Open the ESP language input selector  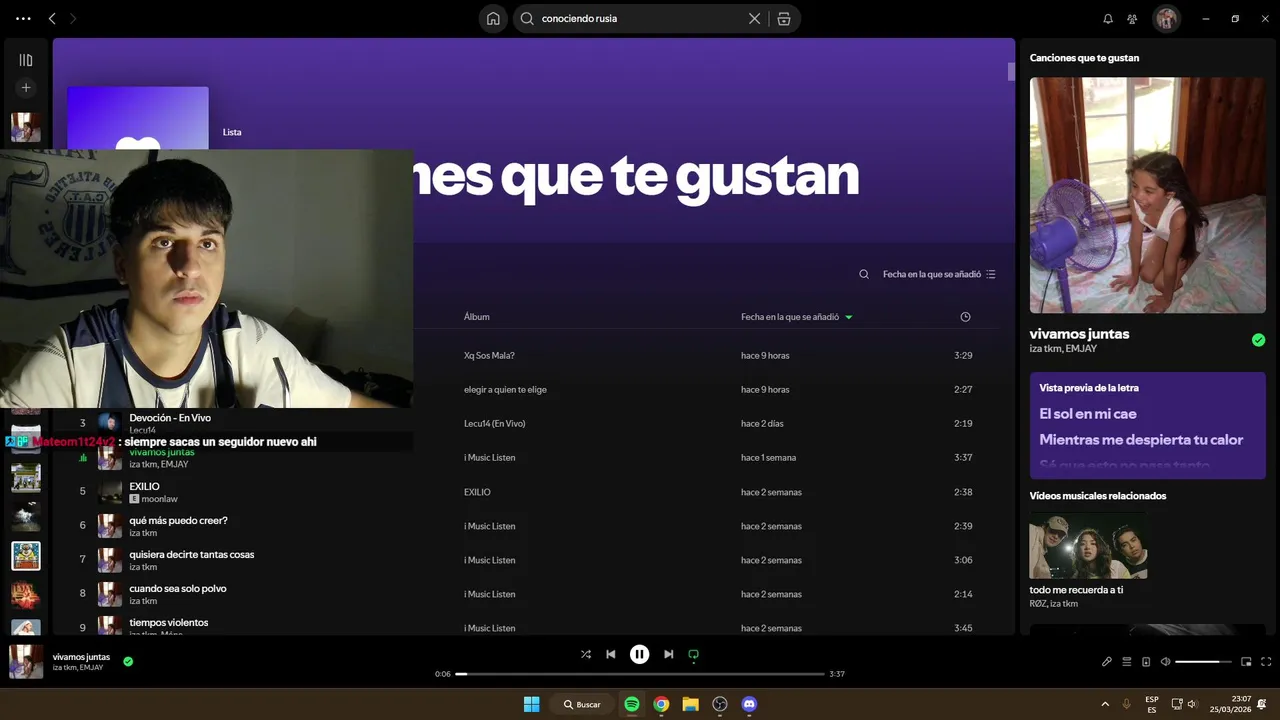(x=1152, y=704)
